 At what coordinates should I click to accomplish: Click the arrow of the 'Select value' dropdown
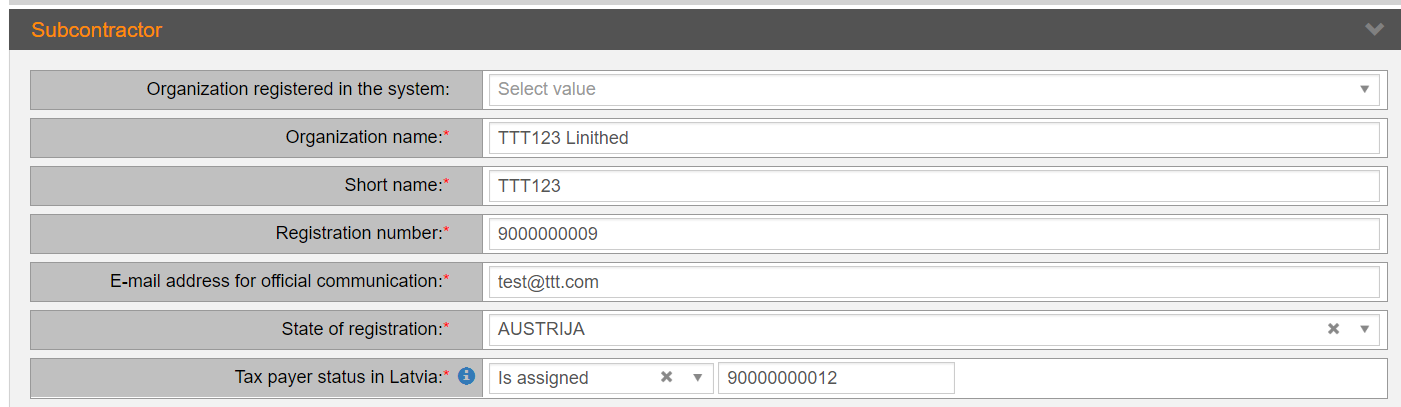[1364, 89]
